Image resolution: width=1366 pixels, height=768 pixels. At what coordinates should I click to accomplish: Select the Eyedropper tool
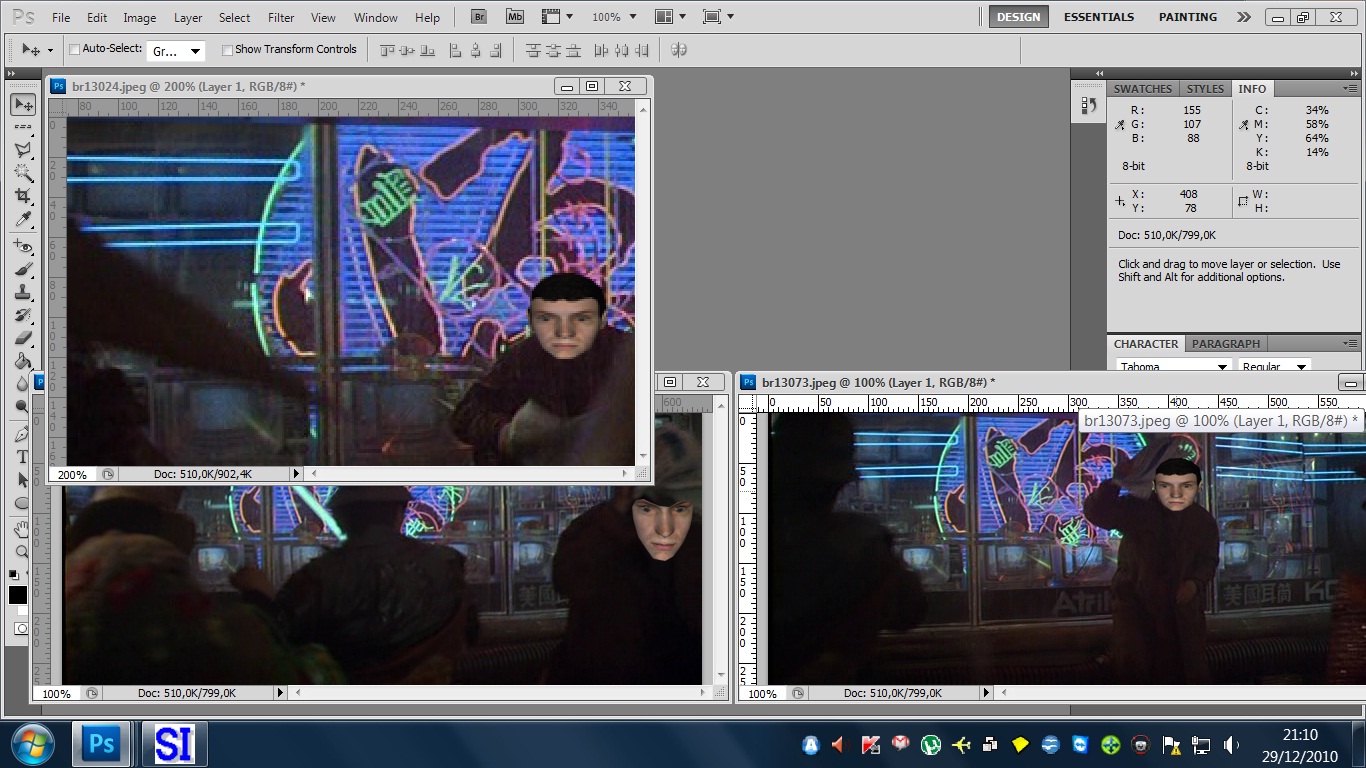[22, 220]
